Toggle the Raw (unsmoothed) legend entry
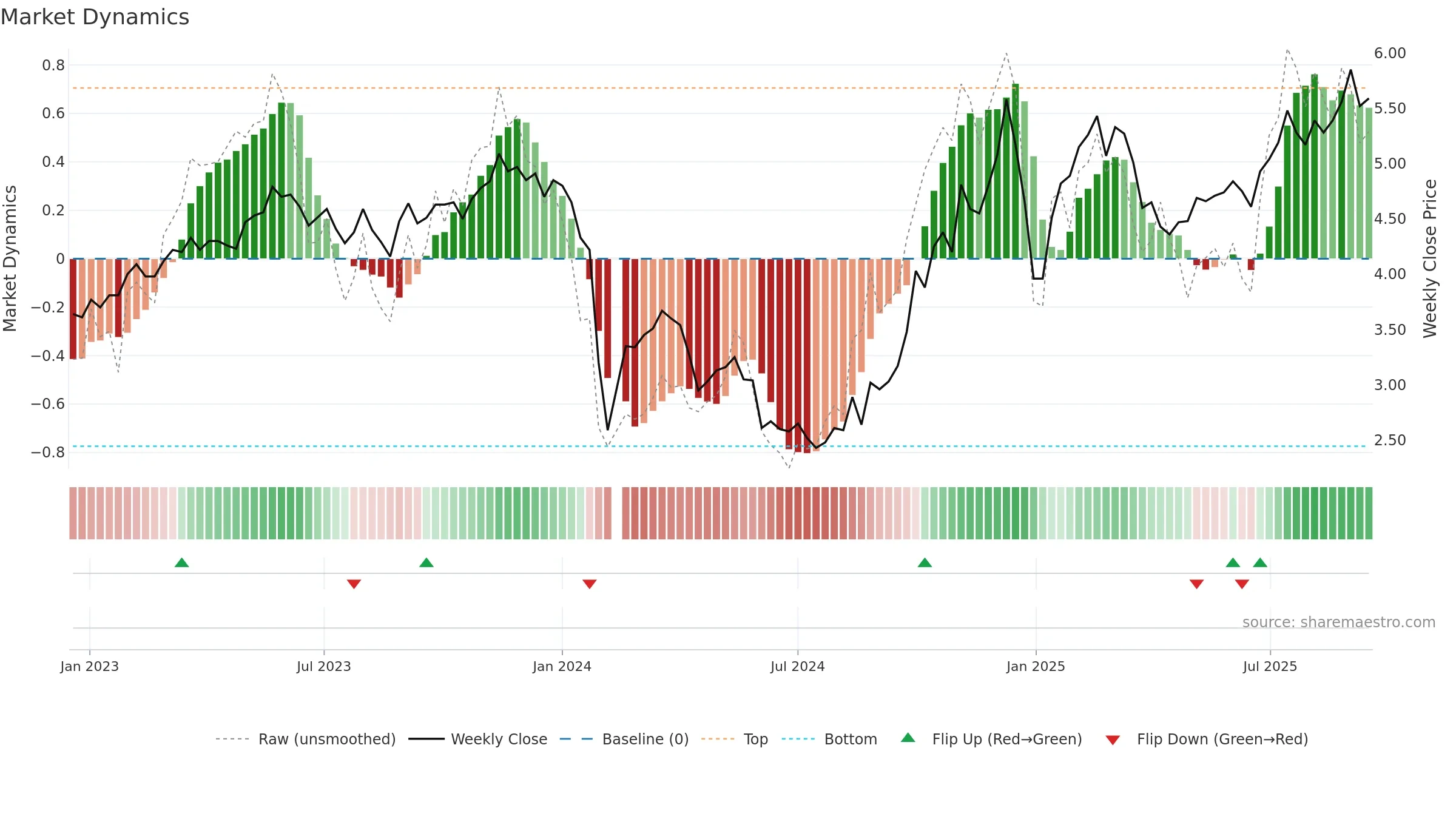Screen dimensions: 1456x819 tap(306, 739)
